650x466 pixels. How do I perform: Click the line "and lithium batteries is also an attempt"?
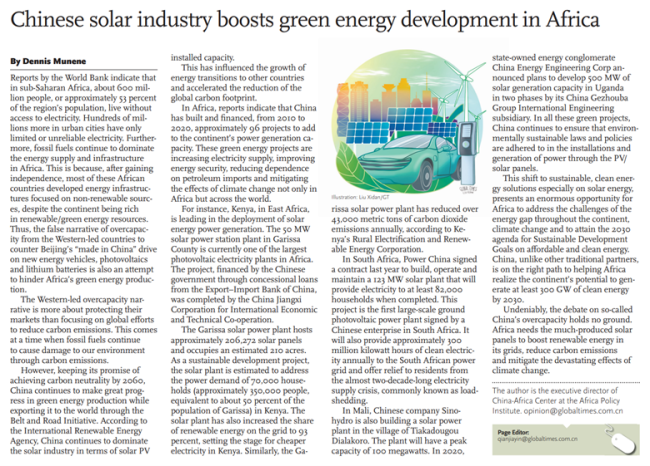pos(82,269)
